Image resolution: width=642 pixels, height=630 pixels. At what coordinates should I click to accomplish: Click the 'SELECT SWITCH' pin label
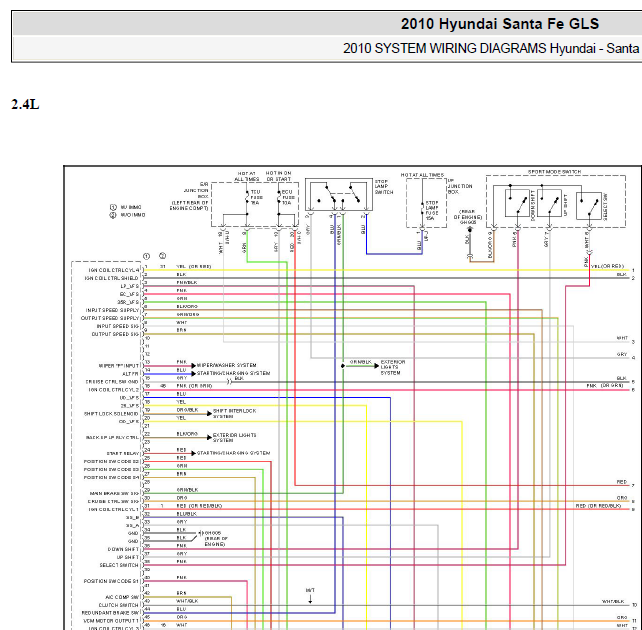[x=119, y=565]
